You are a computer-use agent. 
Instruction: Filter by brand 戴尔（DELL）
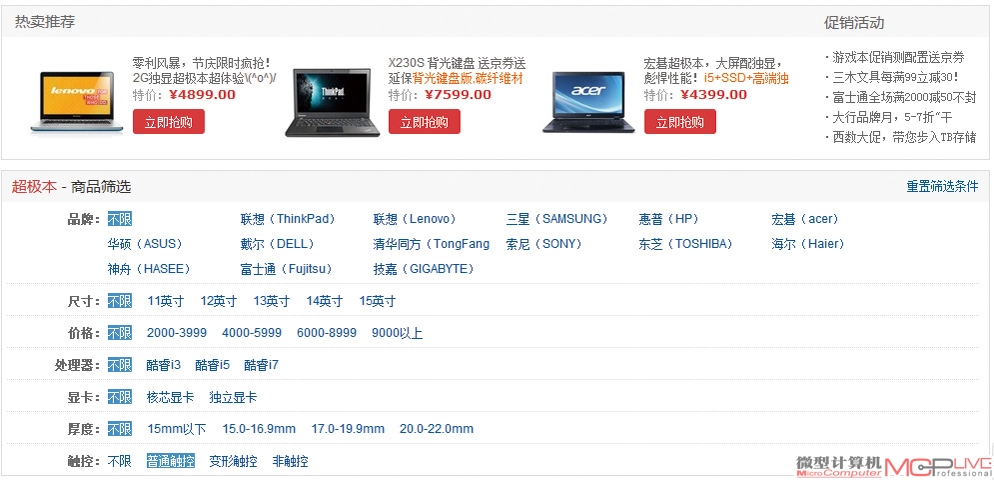[278, 244]
